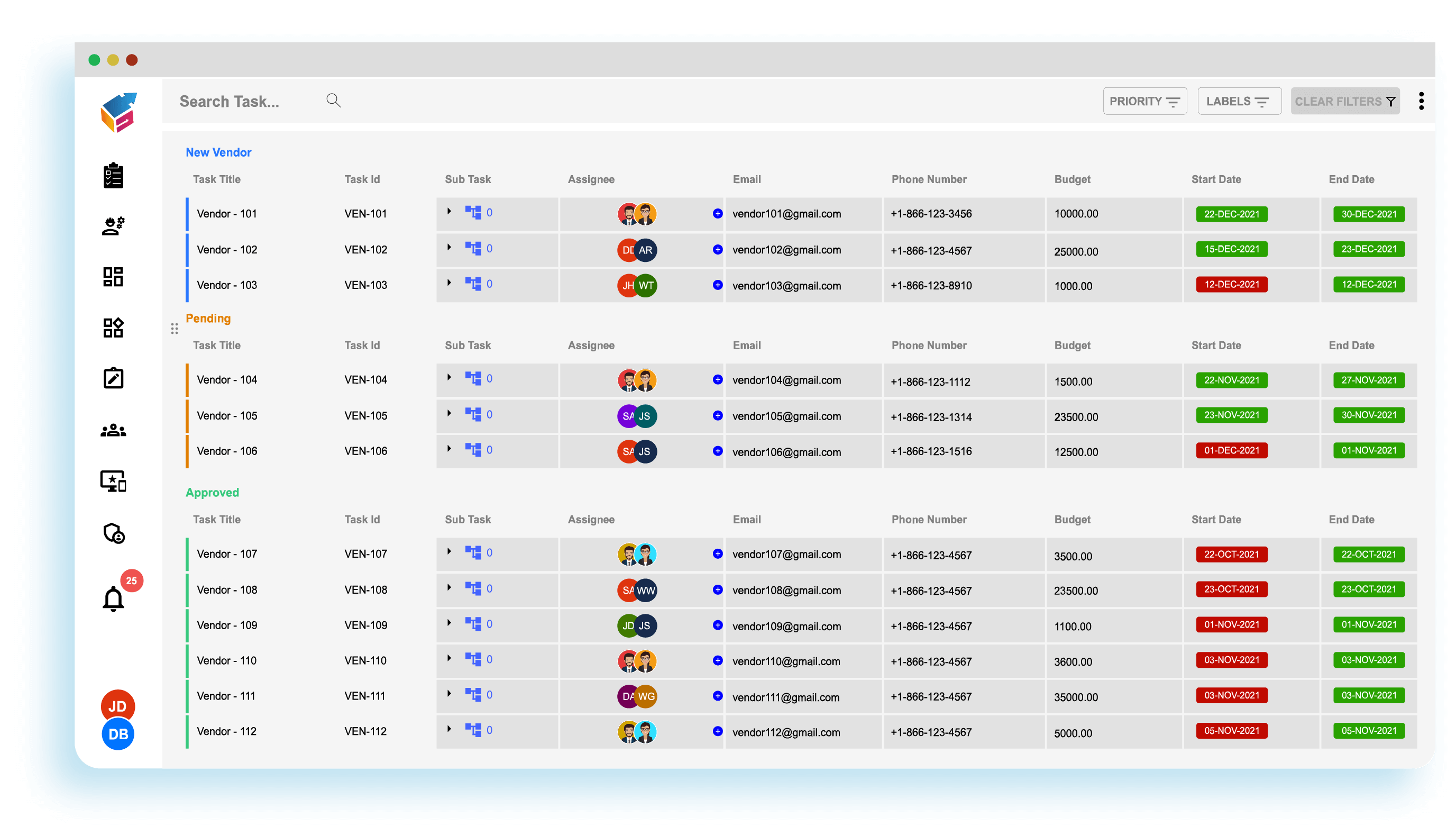The height and width of the screenshot is (835, 1456).
Task: Click the edit note sidebar icon
Action: (113, 378)
